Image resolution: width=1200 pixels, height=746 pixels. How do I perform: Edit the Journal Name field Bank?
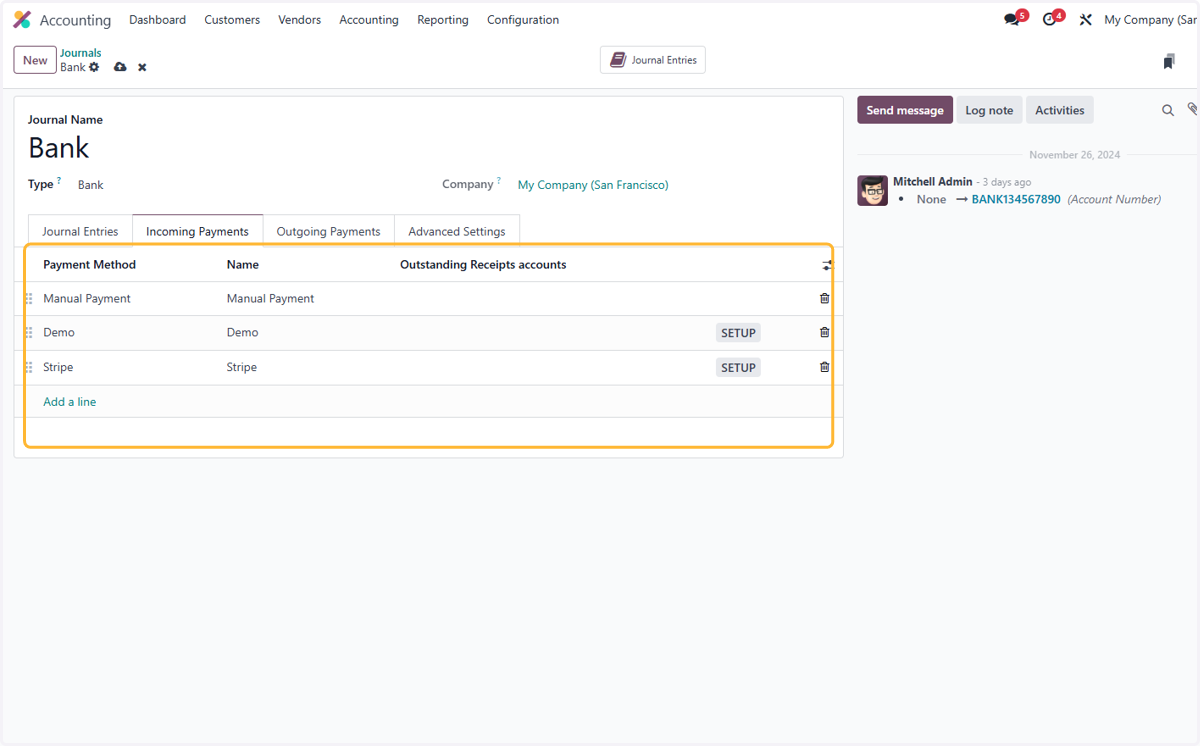59,148
